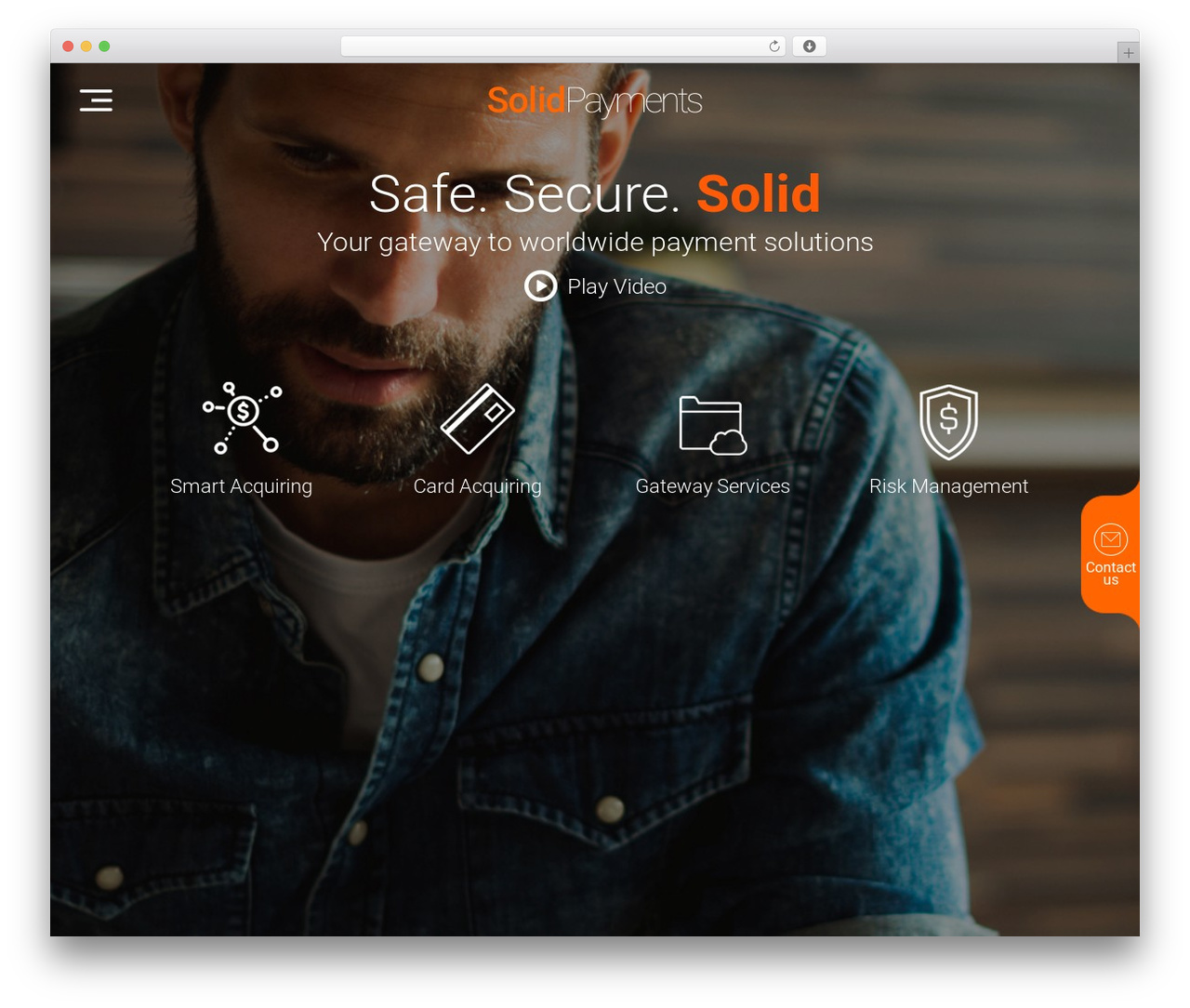Select the Smart Acquiring network icon
Image resolution: width=1190 pixels, height=1008 pixels.
(242, 418)
